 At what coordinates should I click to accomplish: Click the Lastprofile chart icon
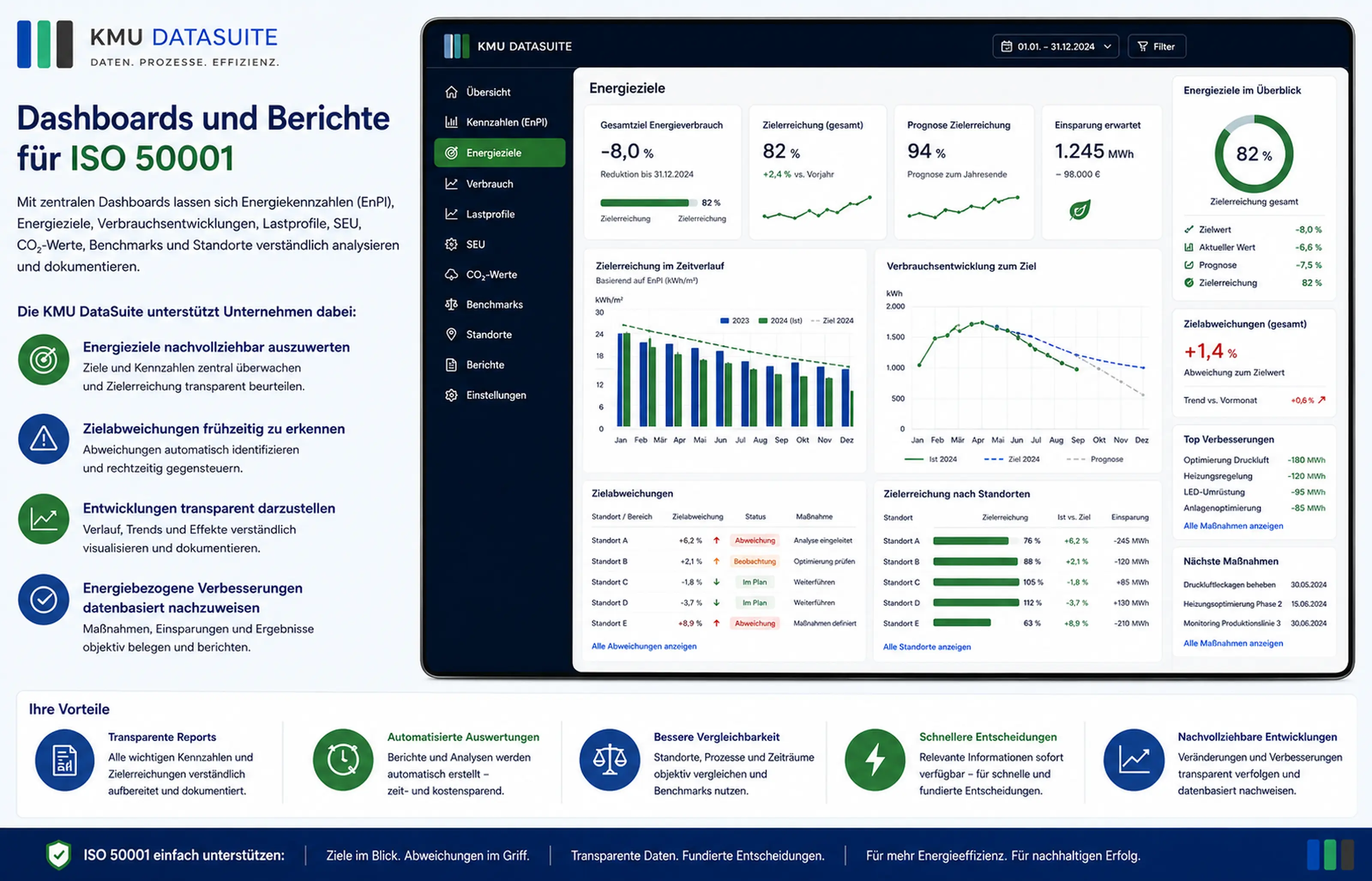coord(451,214)
